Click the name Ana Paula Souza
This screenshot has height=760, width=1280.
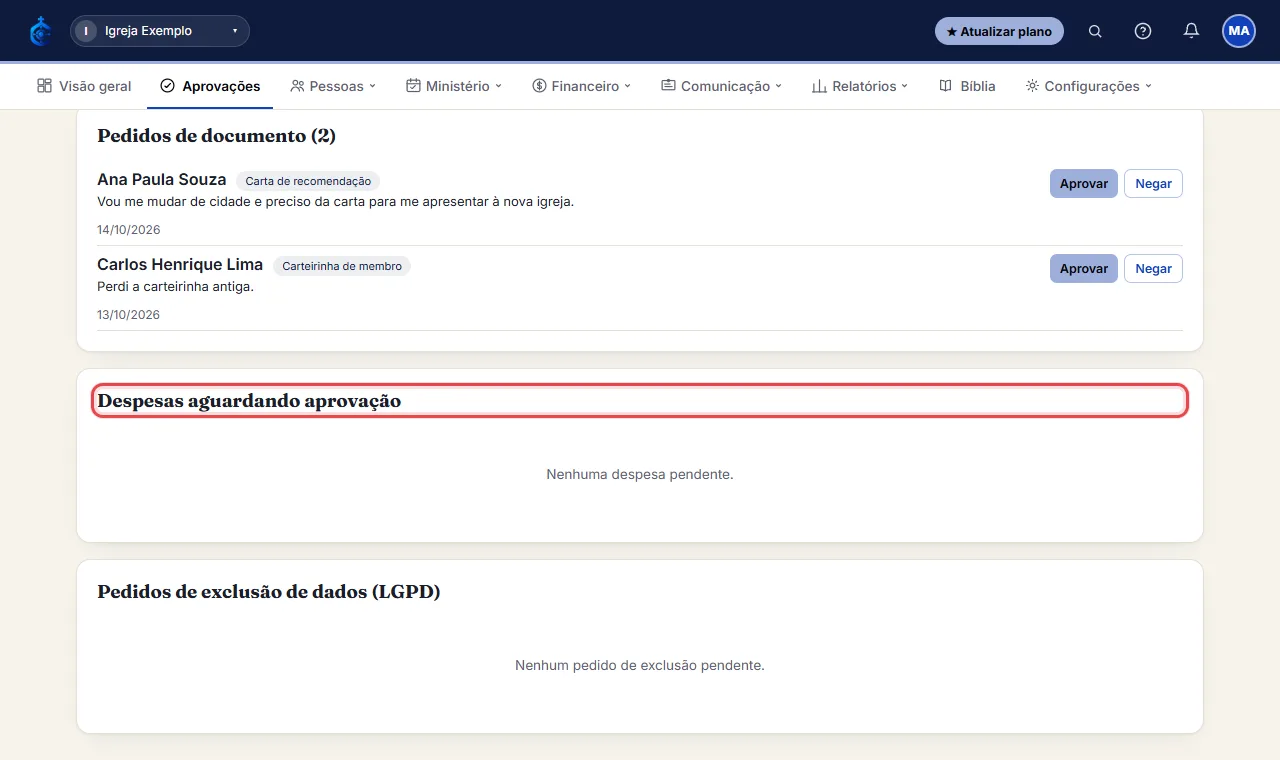tap(162, 180)
